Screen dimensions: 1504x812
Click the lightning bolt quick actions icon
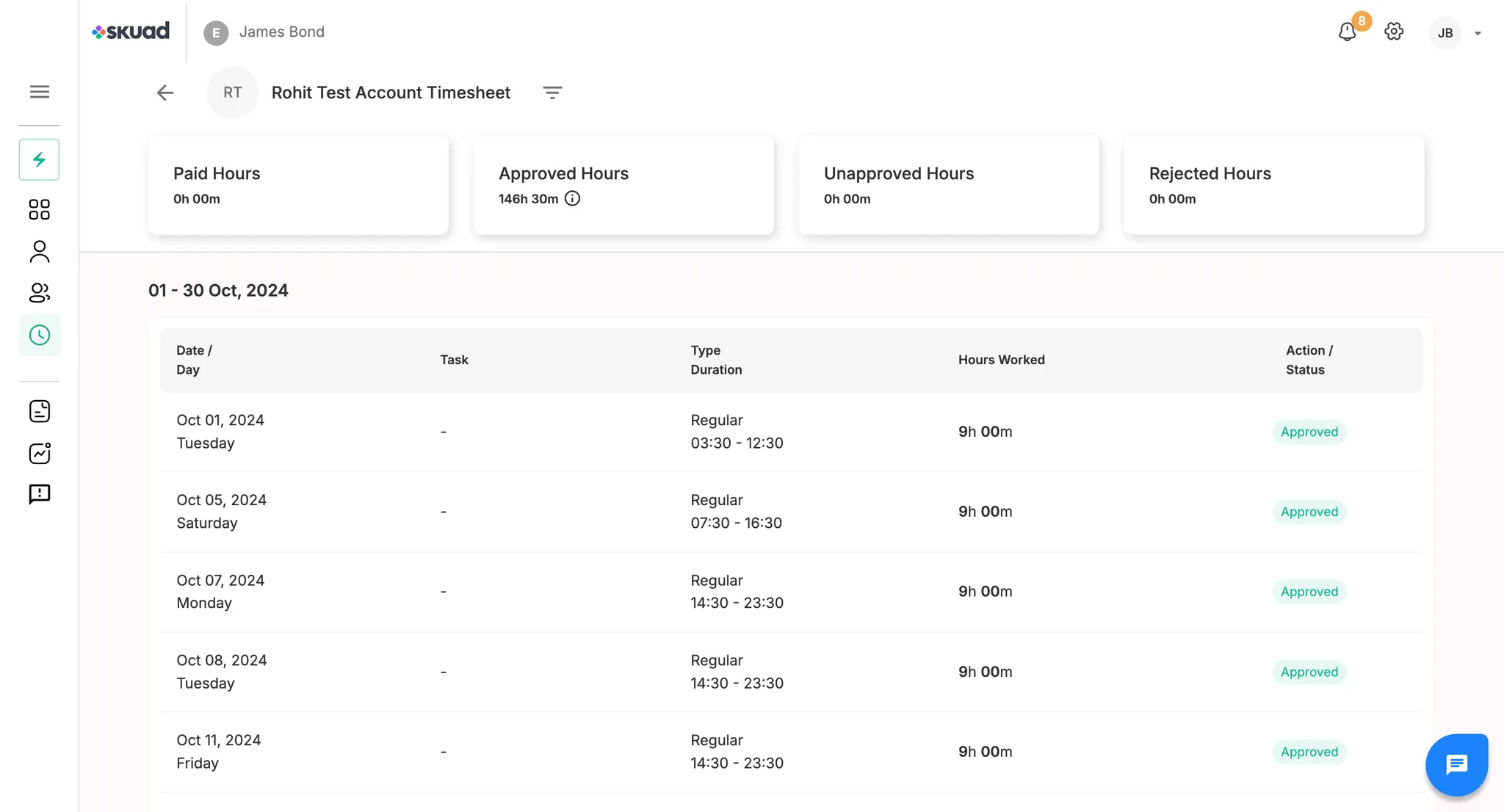tap(40, 159)
